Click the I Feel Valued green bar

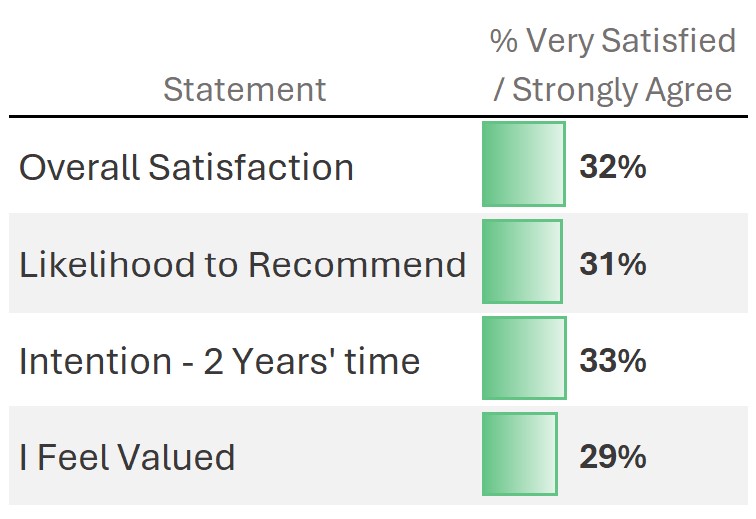[x=519, y=454]
